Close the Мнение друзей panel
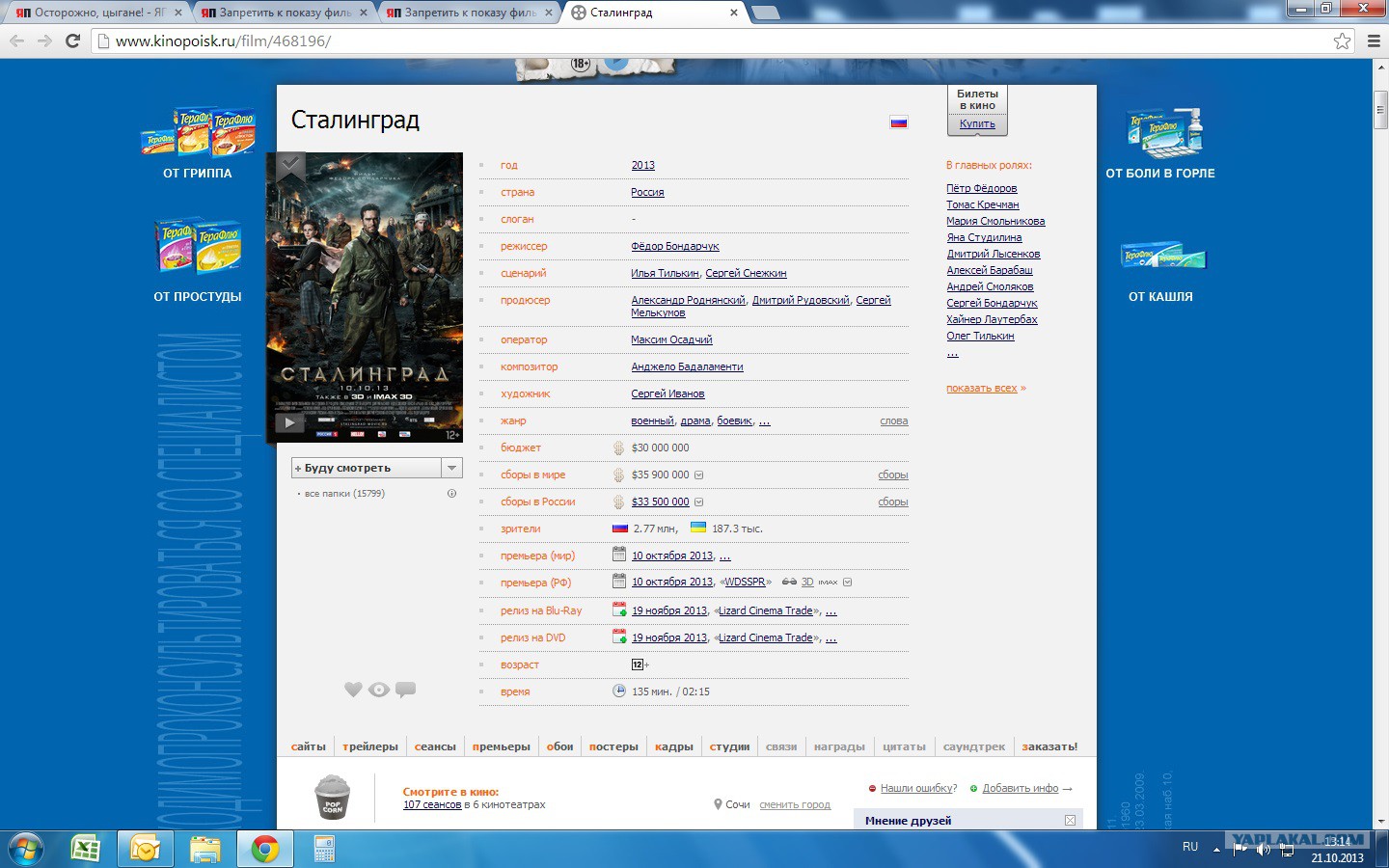This screenshot has width=1389, height=868. click(1070, 820)
